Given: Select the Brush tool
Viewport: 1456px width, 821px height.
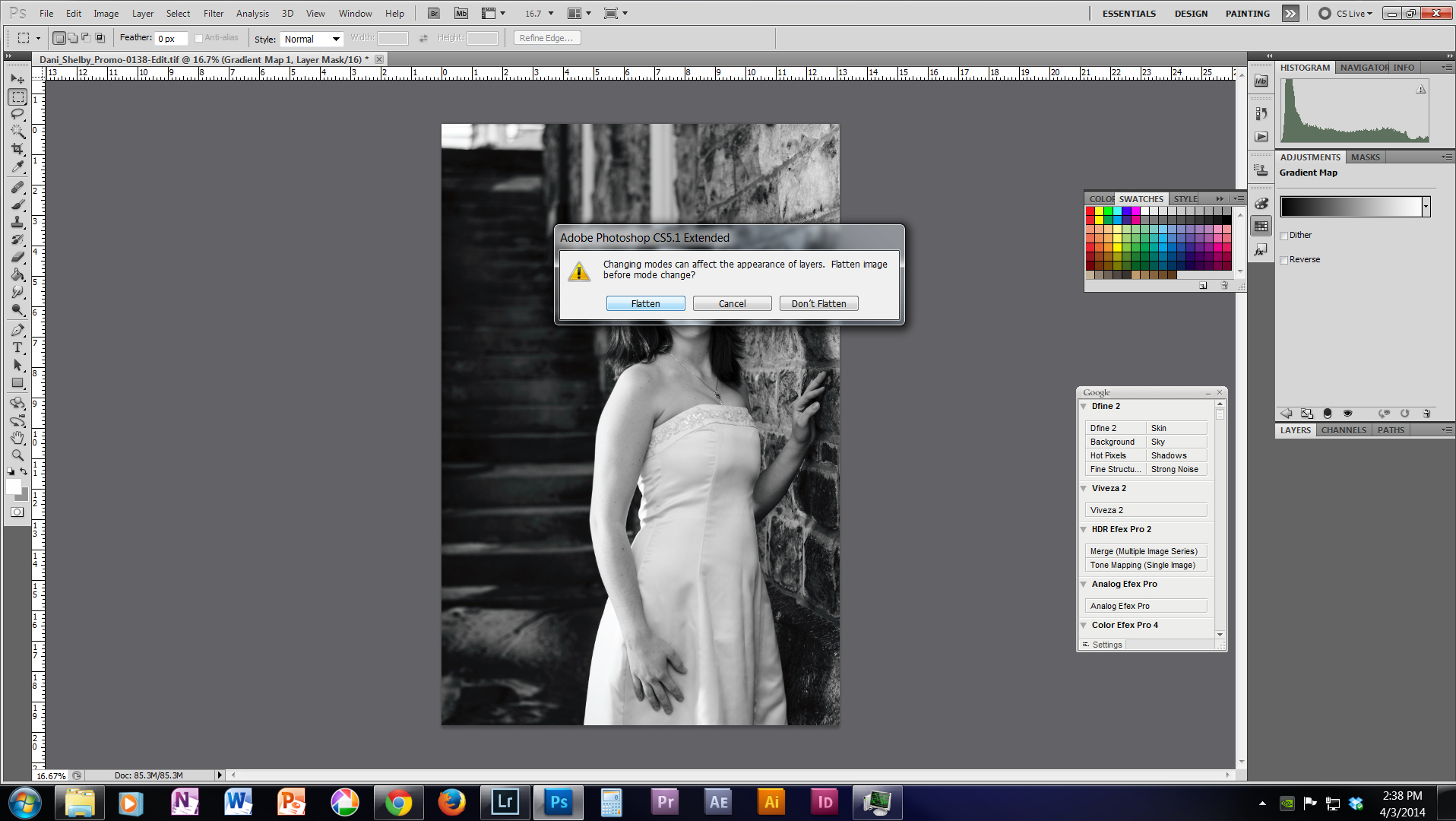Looking at the screenshot, I should [x=17, y=204].
